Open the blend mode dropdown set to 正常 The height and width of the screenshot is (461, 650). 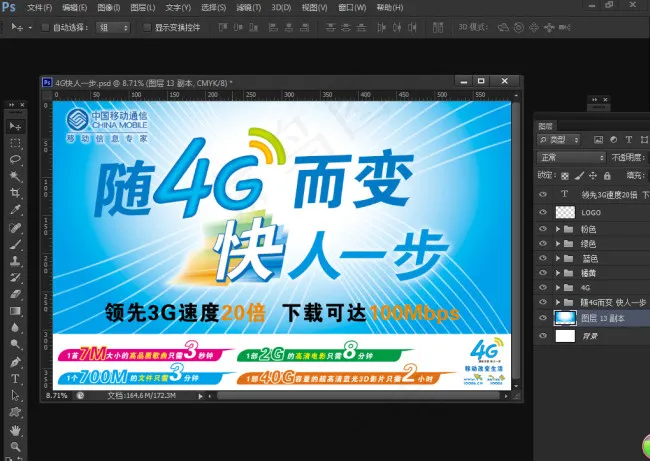tap(571, 158)
